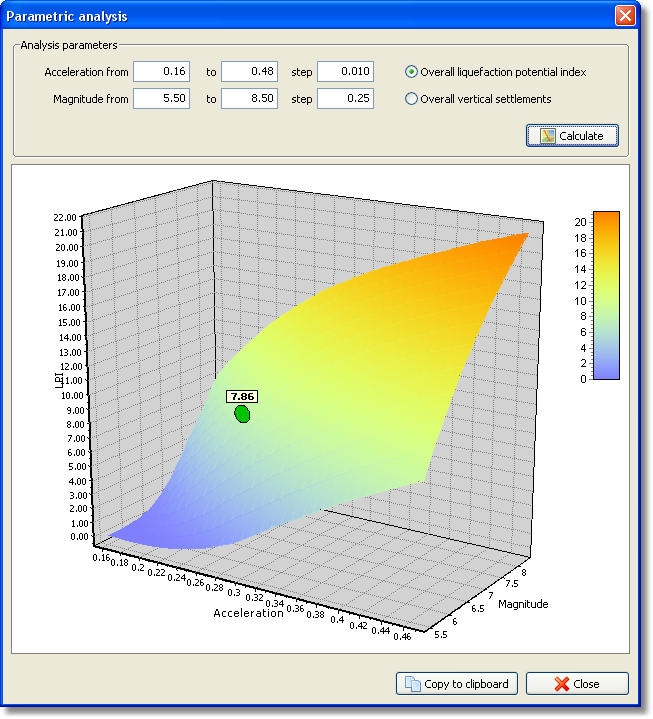The width and height of the screenshot is (653, 719).
Task: Click the red X Close button at bottom
Action: (x=577, y=684)
